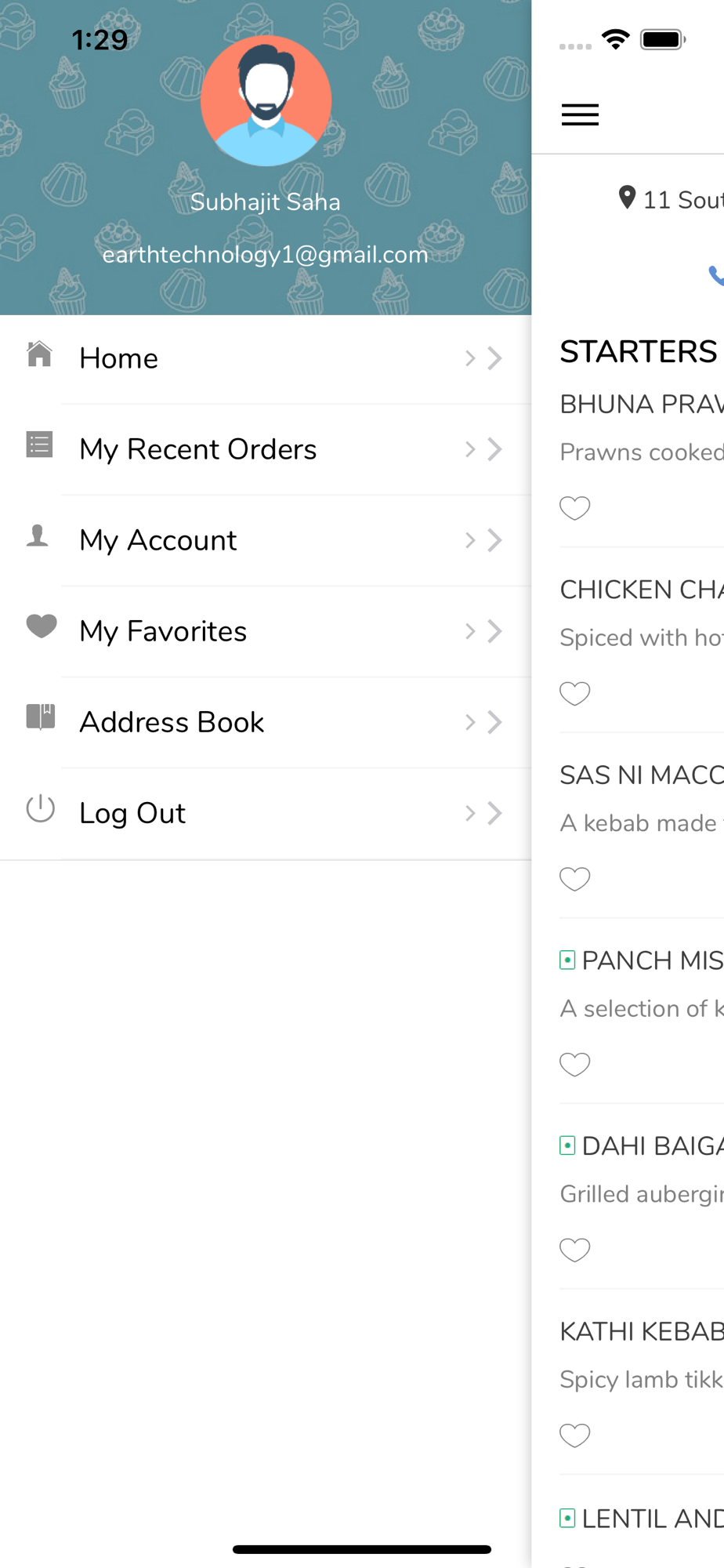Tap the hamburger menu icon
This screenshot has width=724, height=1568.
point(580,115)
